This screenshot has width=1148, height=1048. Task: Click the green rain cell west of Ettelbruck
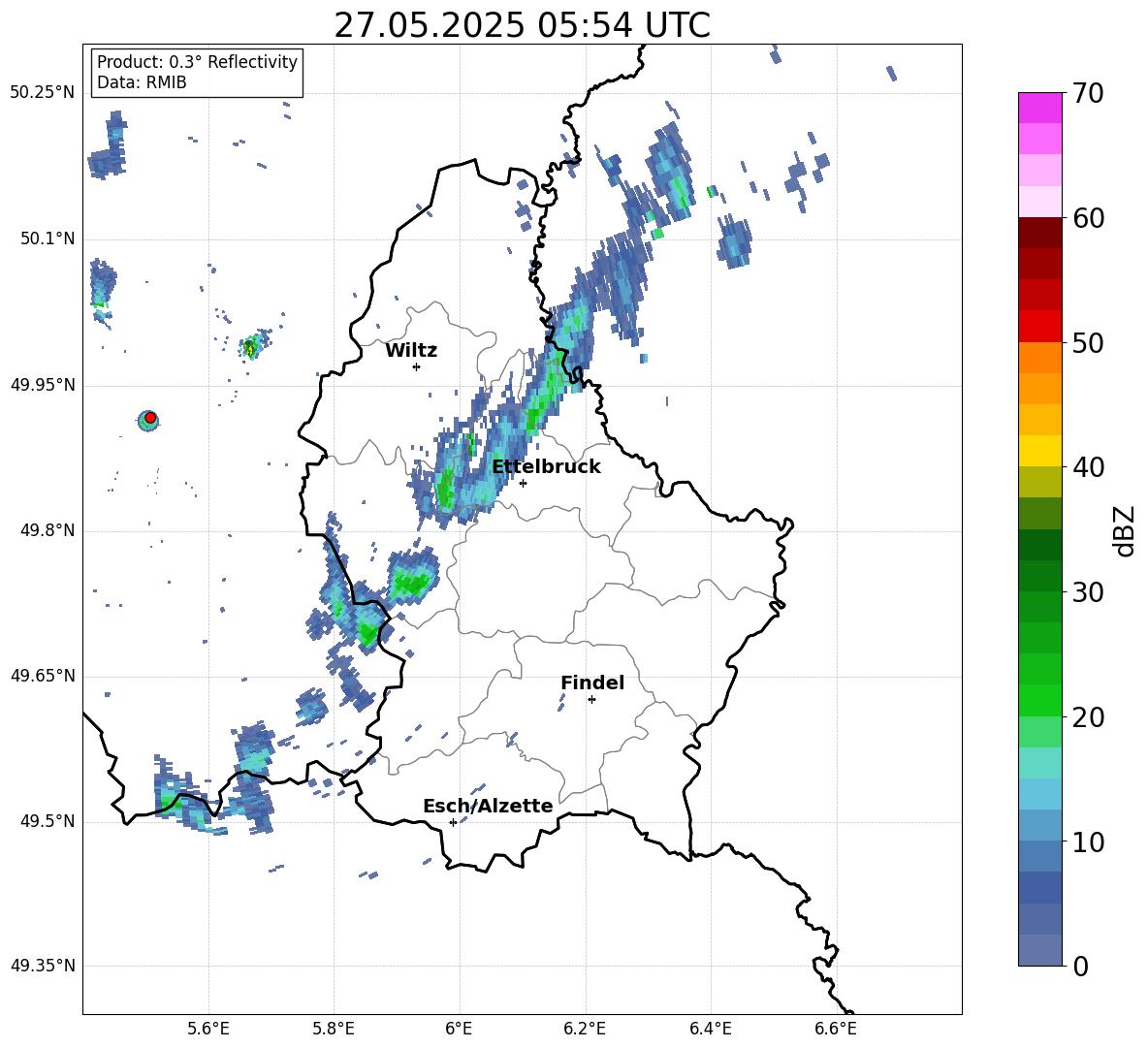tap(445, 487)
